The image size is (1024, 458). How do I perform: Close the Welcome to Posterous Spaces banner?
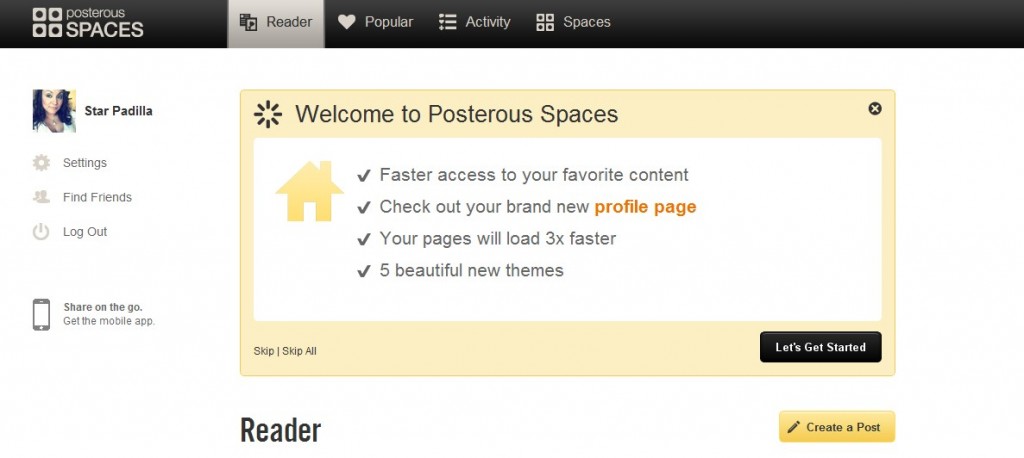point(874,108)
